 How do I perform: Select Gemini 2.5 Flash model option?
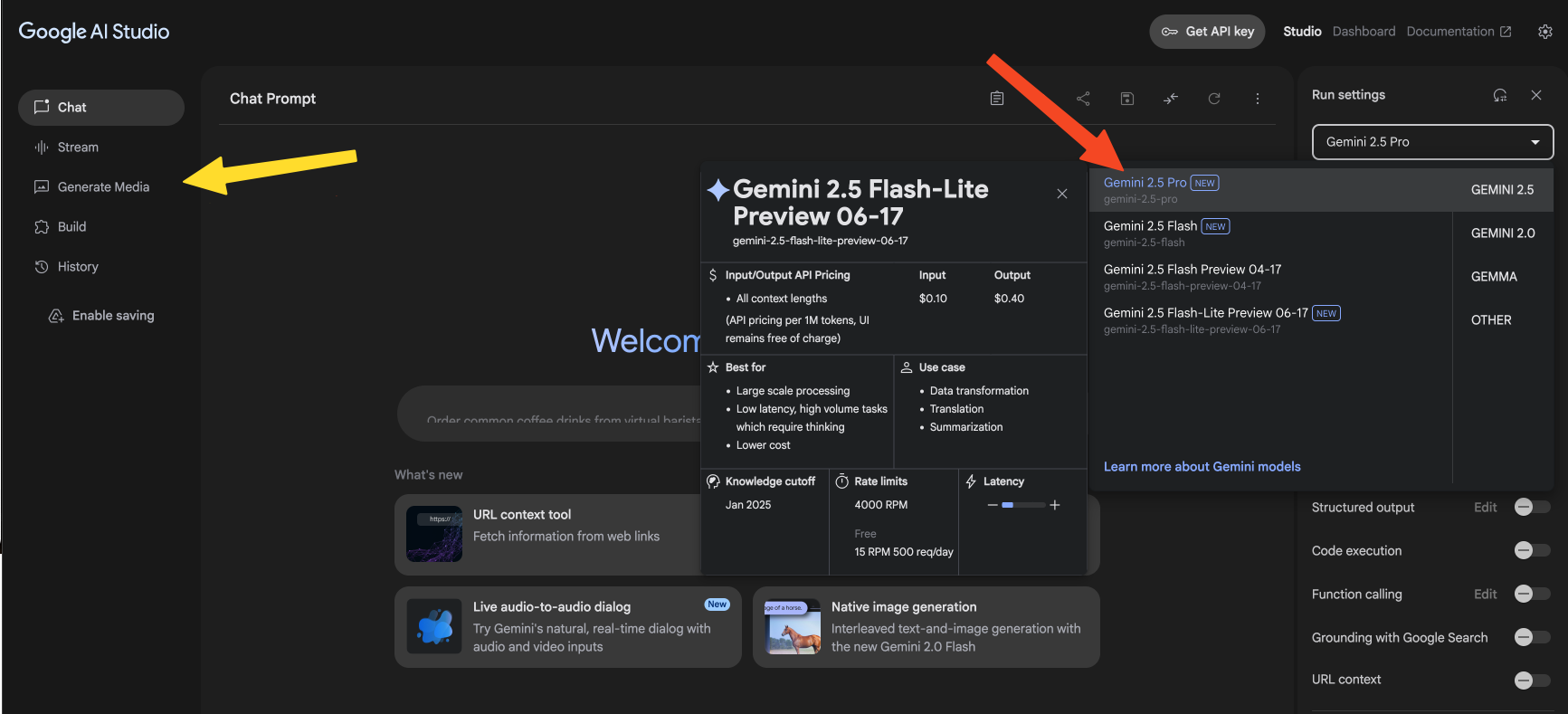[x=1270, y=233]
